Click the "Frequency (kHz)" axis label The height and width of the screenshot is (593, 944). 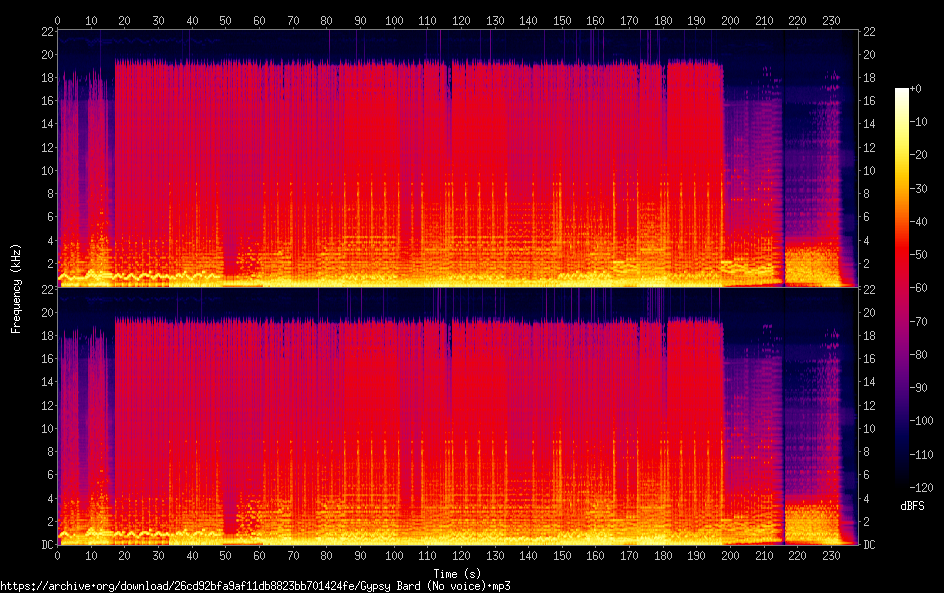(x=16, y=288)
